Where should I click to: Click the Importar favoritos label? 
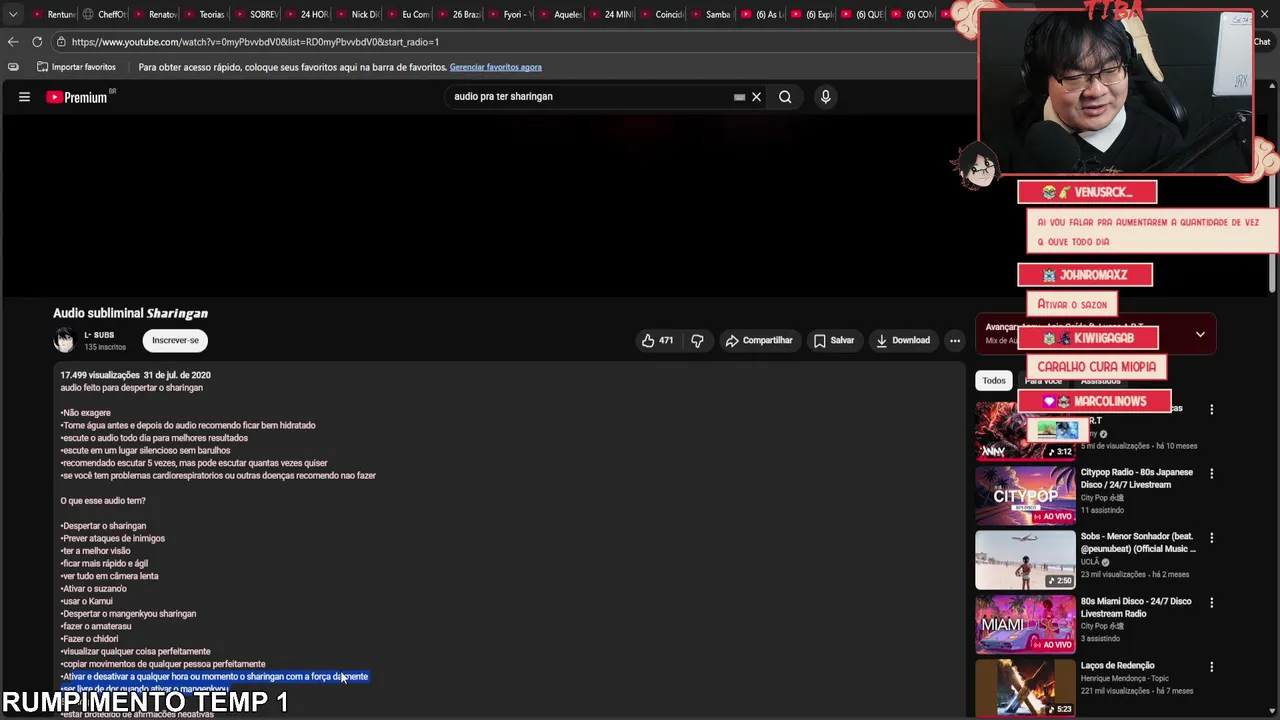click(83, 67)
